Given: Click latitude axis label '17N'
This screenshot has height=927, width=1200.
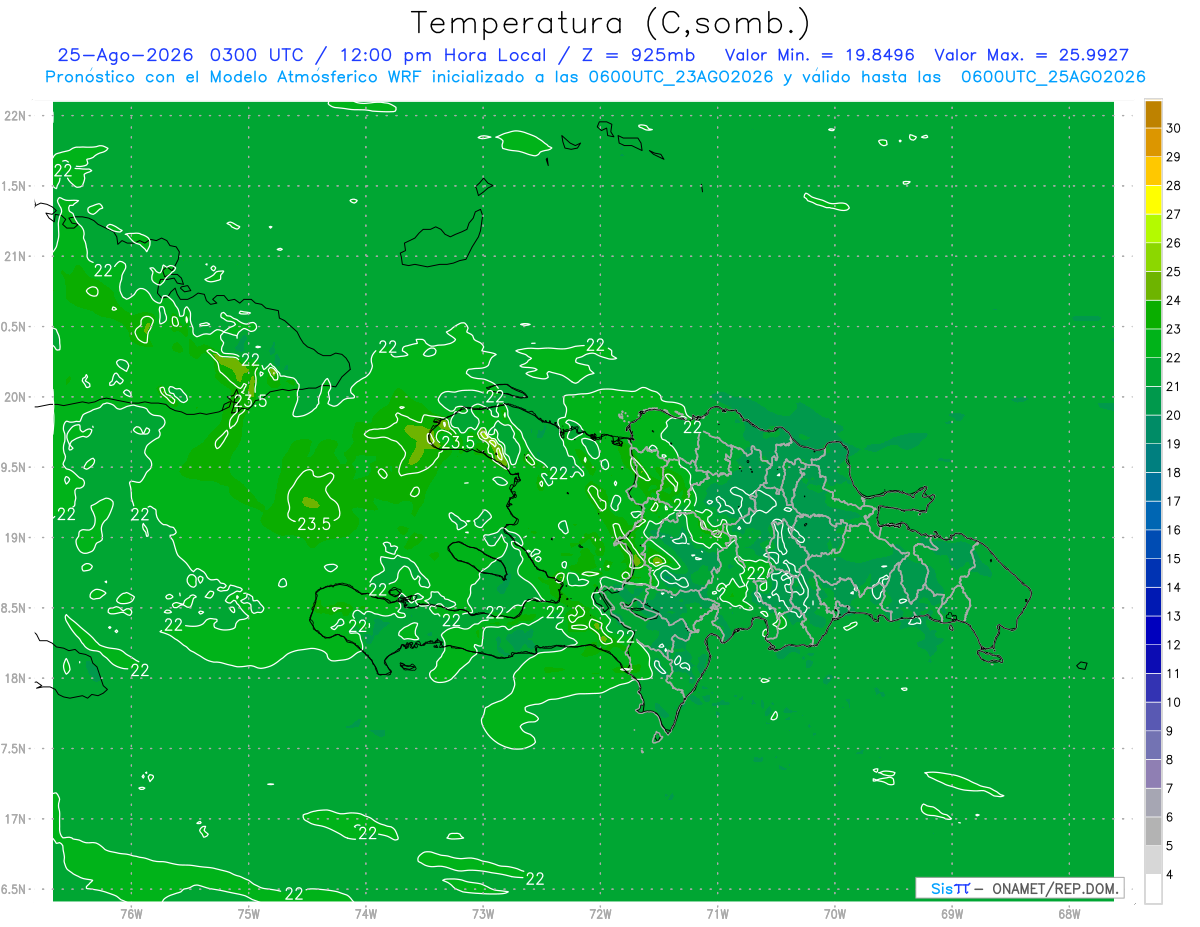Looking at the screenshot, I should pyautogui.click(x=17, y=819).
